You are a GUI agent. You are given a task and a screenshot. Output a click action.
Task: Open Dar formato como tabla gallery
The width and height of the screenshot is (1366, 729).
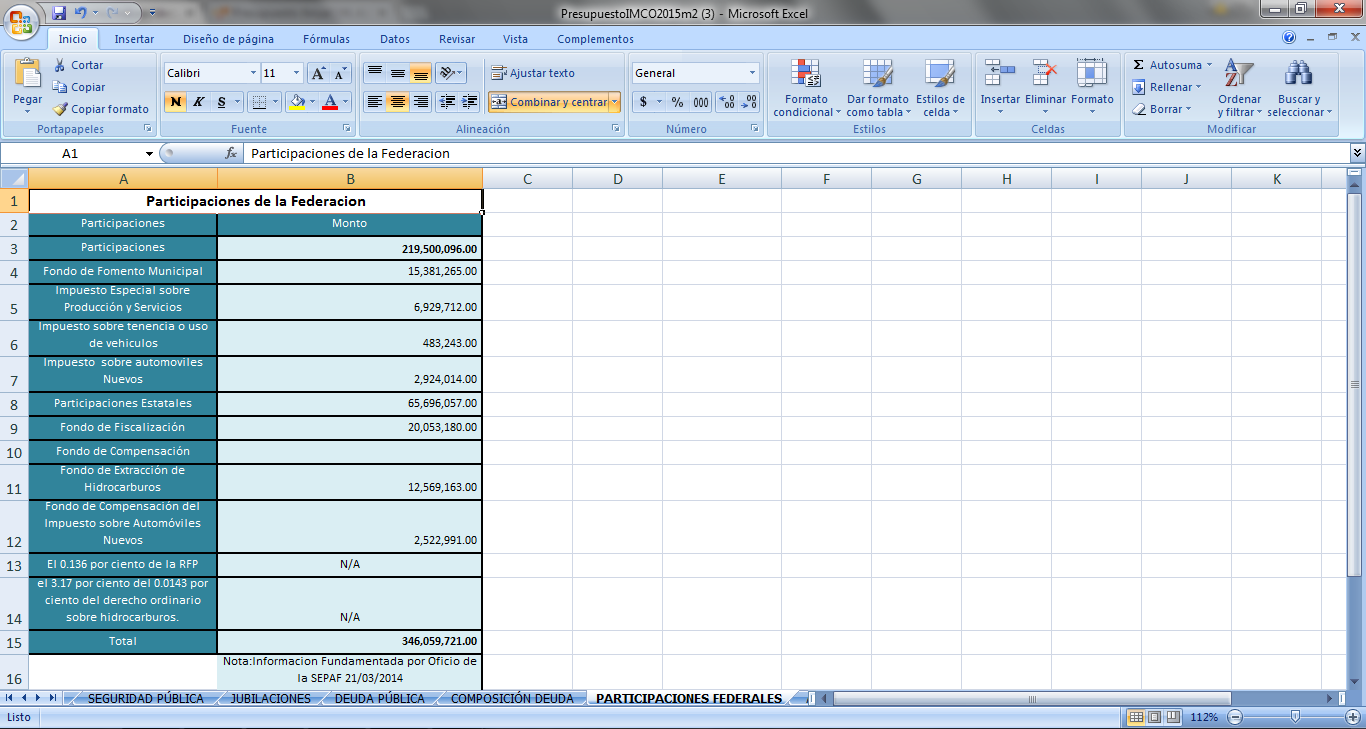point(877,88)
